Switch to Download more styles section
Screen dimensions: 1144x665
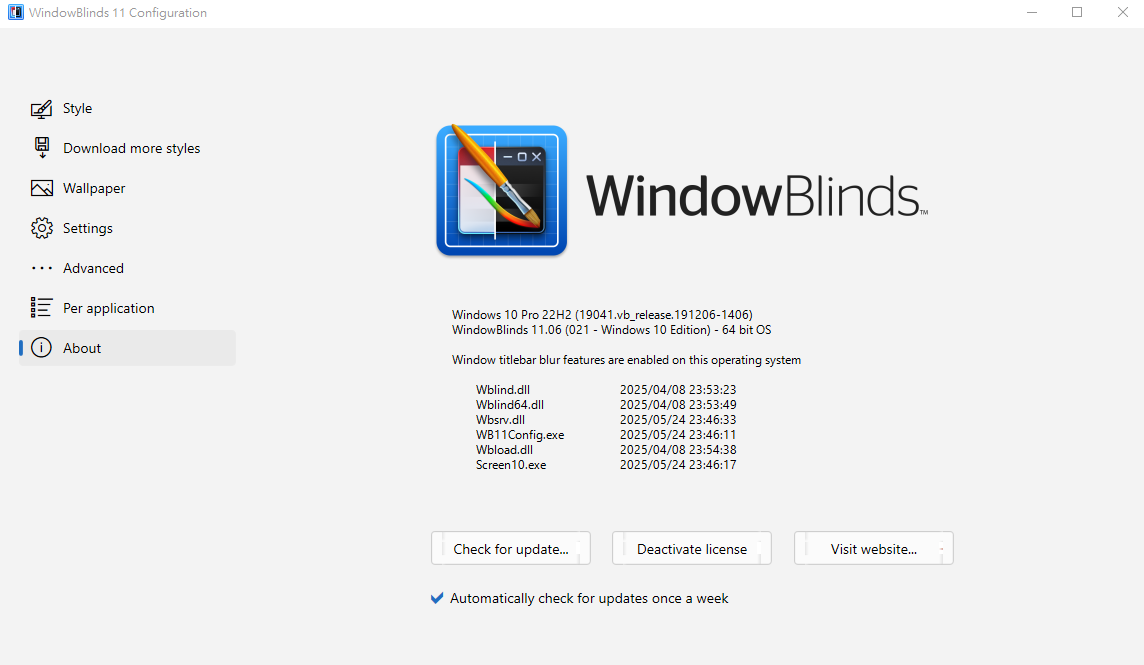[x=131, y=148]
